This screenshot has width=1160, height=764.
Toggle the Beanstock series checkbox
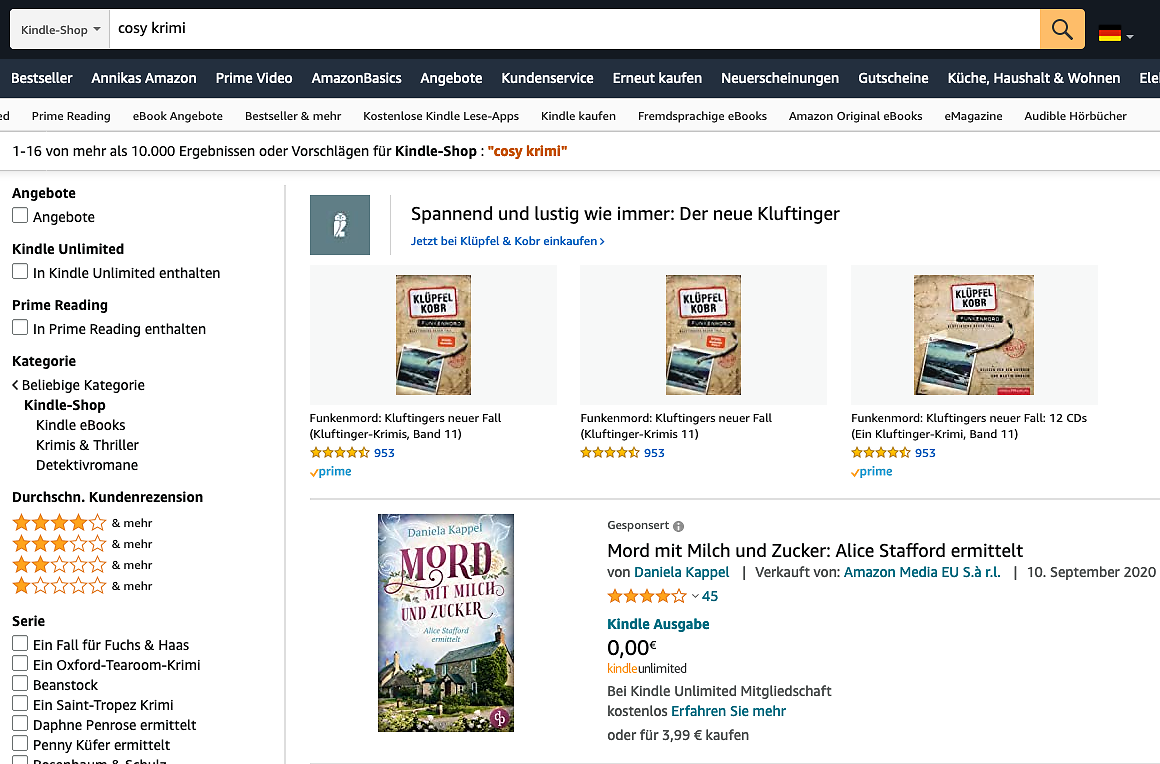coord(20,683)
